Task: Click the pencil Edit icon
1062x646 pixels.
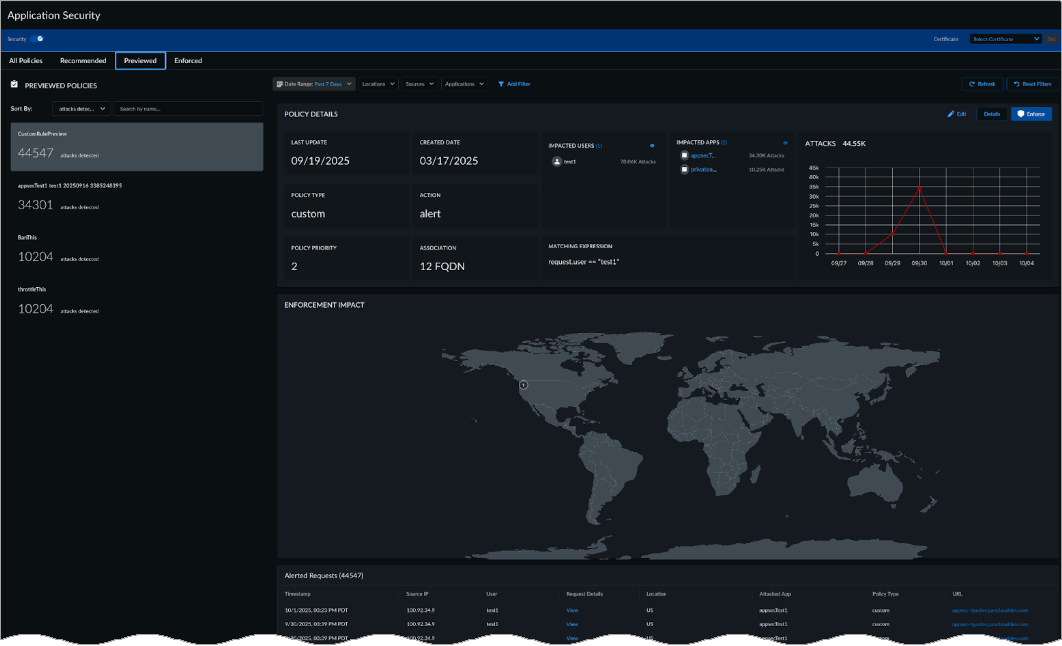Action: coord(951,114)
